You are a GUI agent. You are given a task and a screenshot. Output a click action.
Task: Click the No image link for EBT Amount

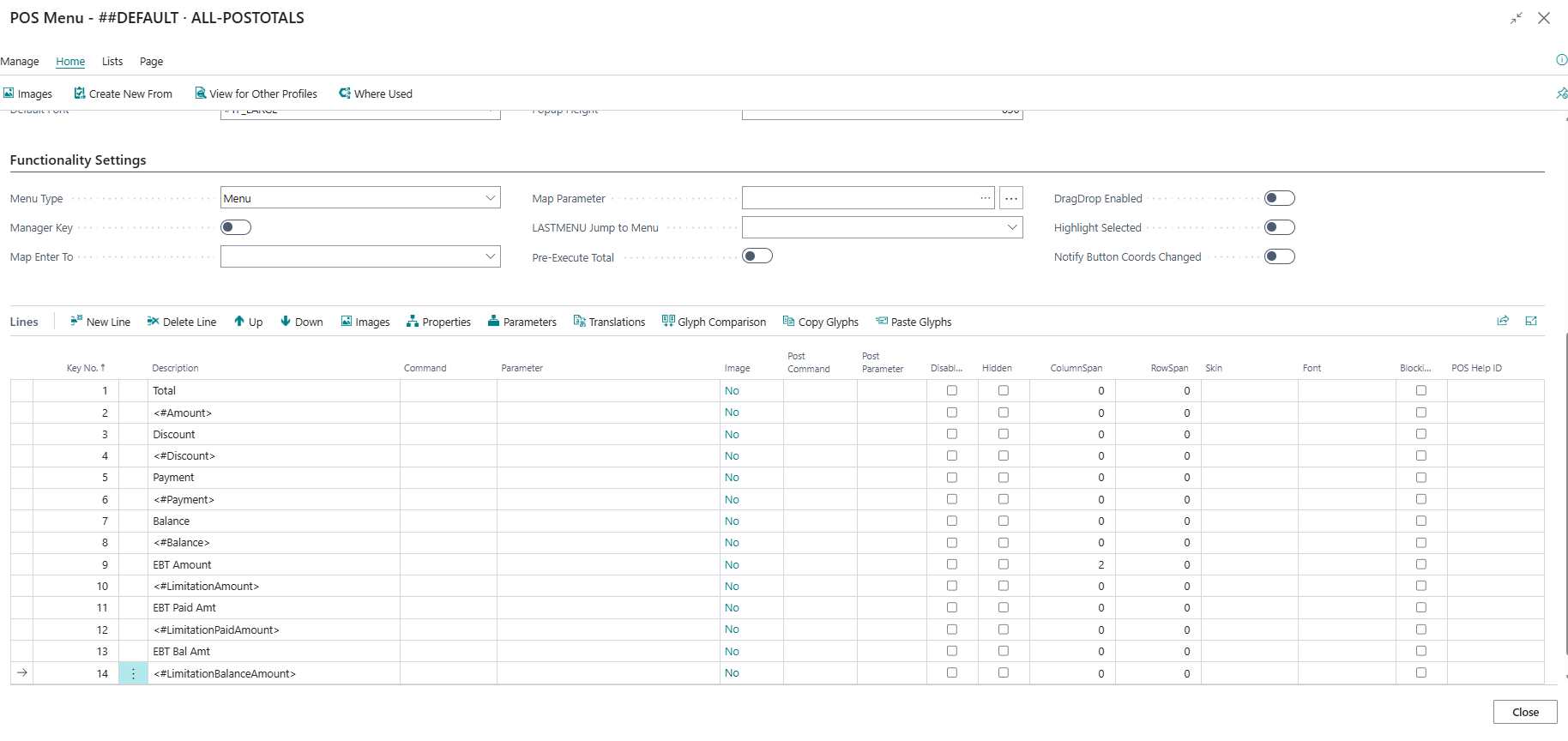coord(732,564)
